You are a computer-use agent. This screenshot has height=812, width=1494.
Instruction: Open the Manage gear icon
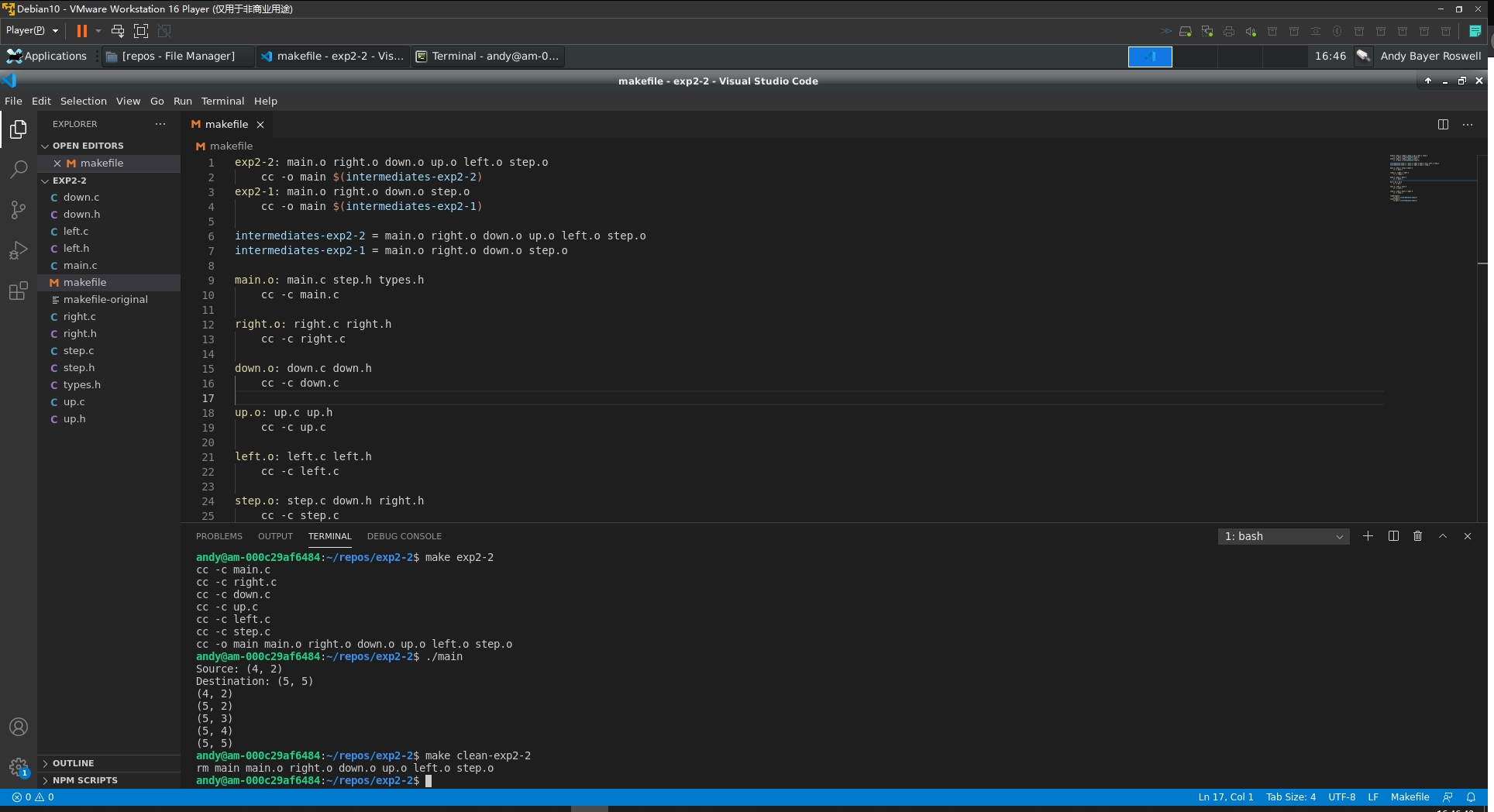[19, 767]
